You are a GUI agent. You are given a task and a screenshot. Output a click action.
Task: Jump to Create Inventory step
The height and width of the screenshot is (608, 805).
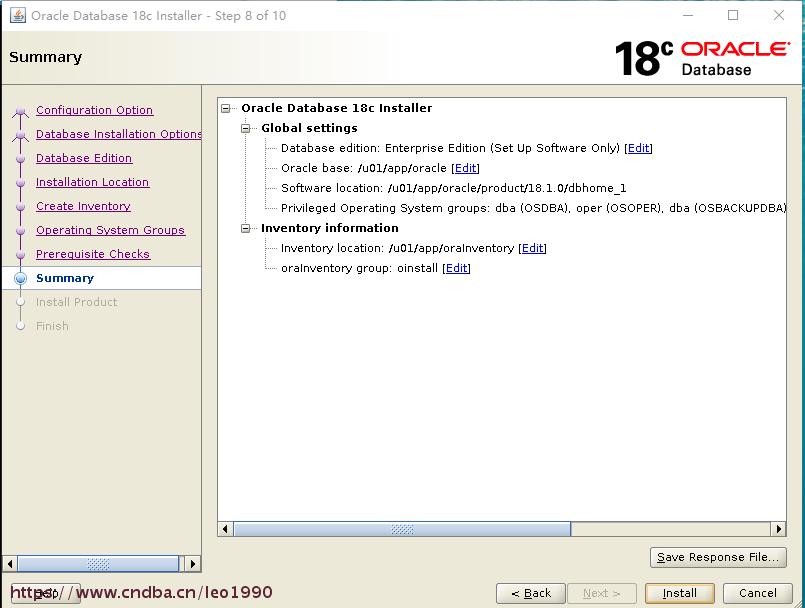coord(83,206)
